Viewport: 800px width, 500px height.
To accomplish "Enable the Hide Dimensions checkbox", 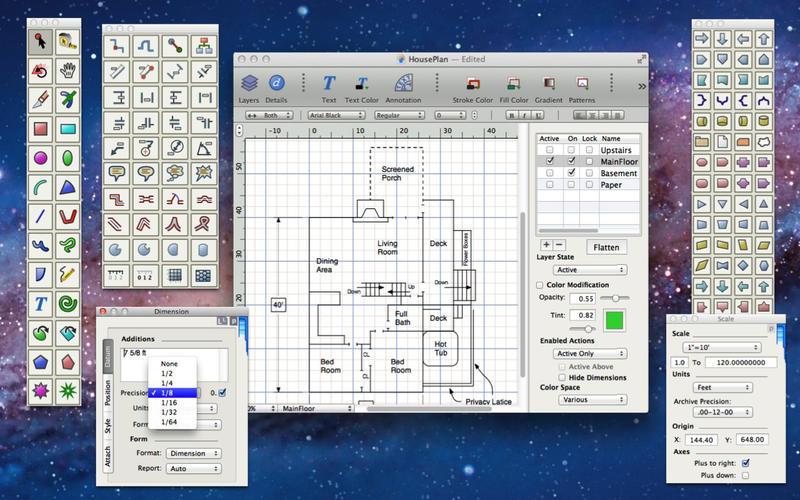I will click(x=562, y=378).
